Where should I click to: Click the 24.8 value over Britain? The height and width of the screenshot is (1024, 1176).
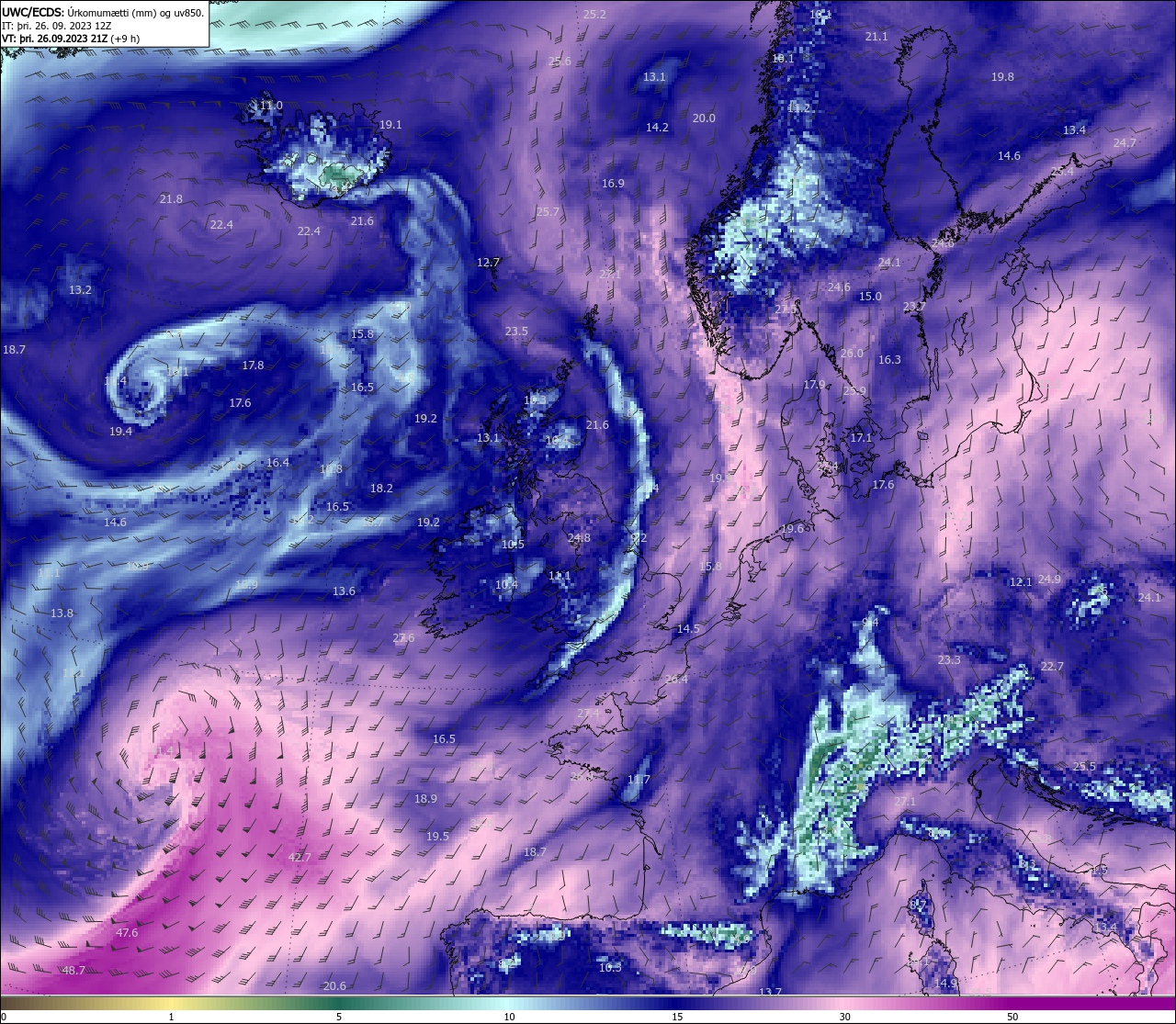coord(579,537)
